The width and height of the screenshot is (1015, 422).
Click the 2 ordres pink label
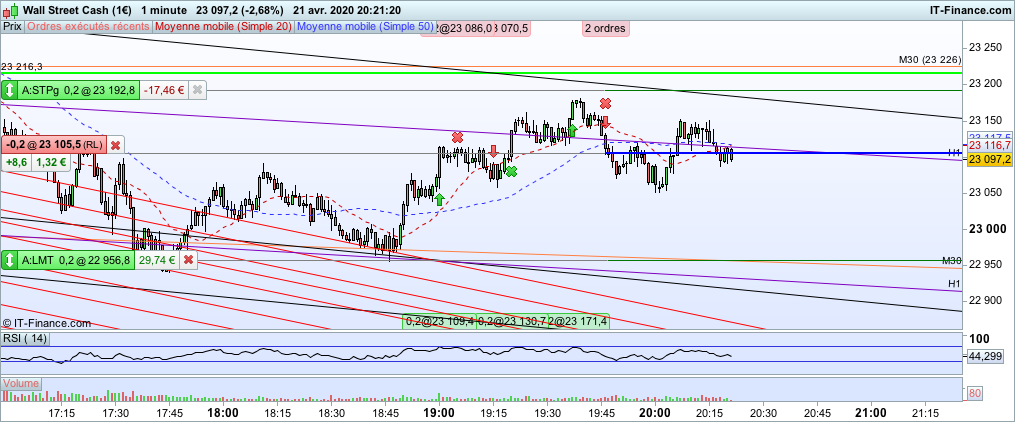[605, 28]
